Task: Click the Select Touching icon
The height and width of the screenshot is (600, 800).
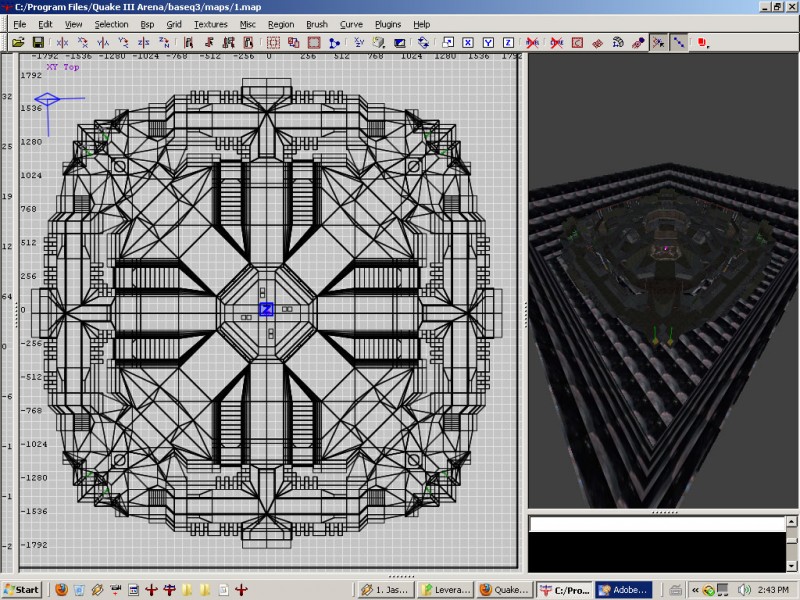Action: click(x=208, y=42)
